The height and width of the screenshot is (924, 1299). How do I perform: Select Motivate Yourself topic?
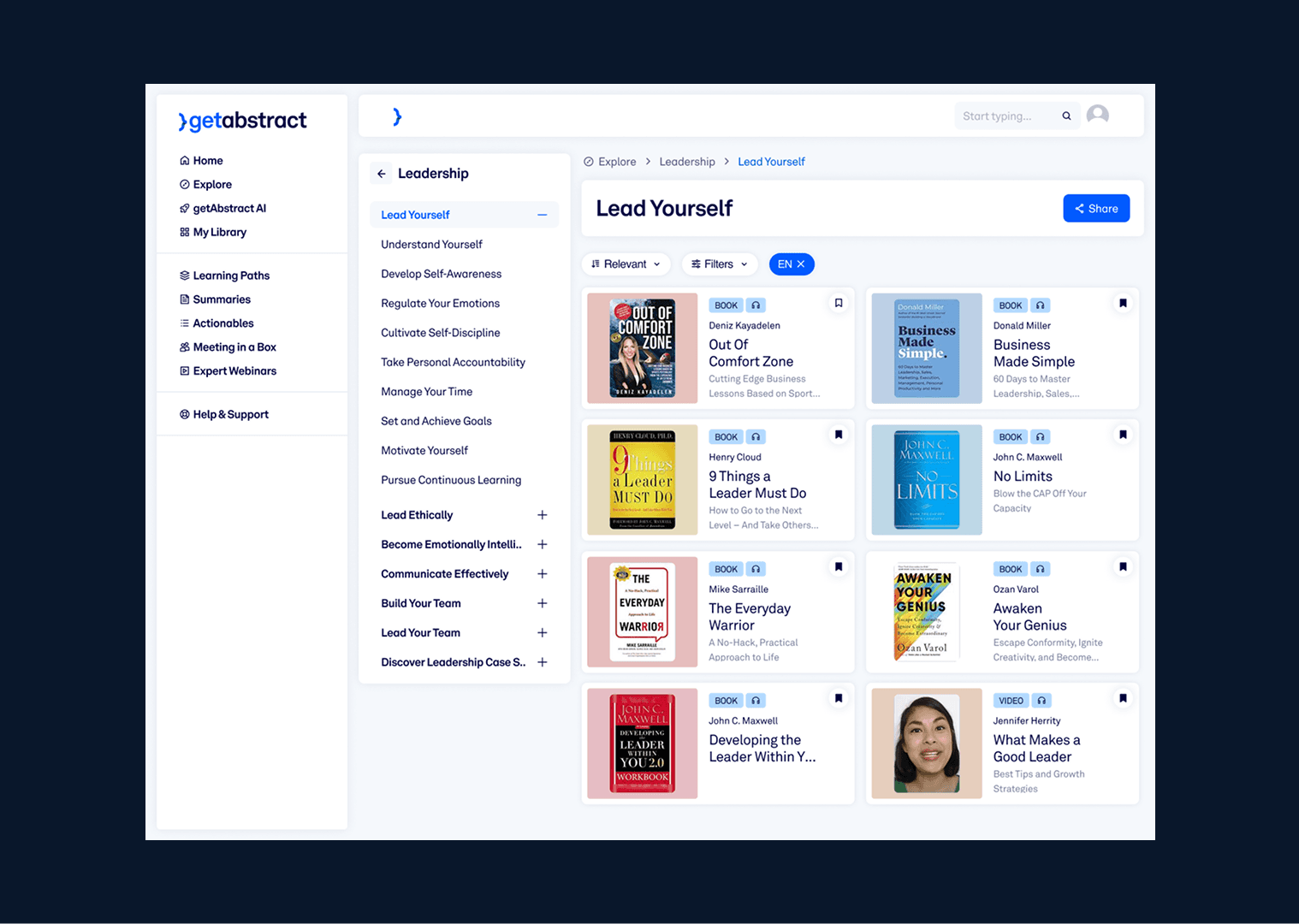point(424,451)
